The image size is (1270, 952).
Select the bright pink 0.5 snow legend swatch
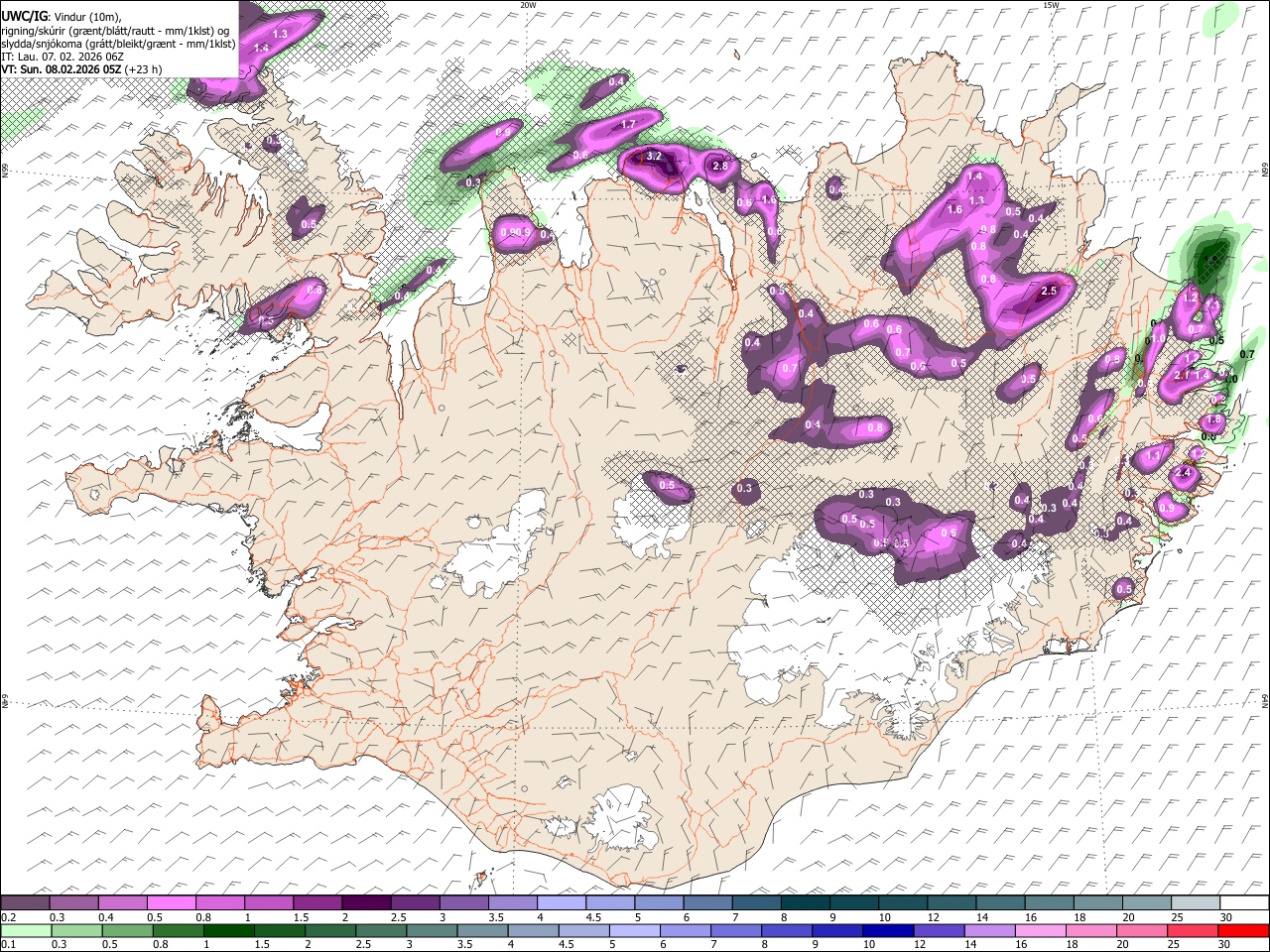(171, 903)
